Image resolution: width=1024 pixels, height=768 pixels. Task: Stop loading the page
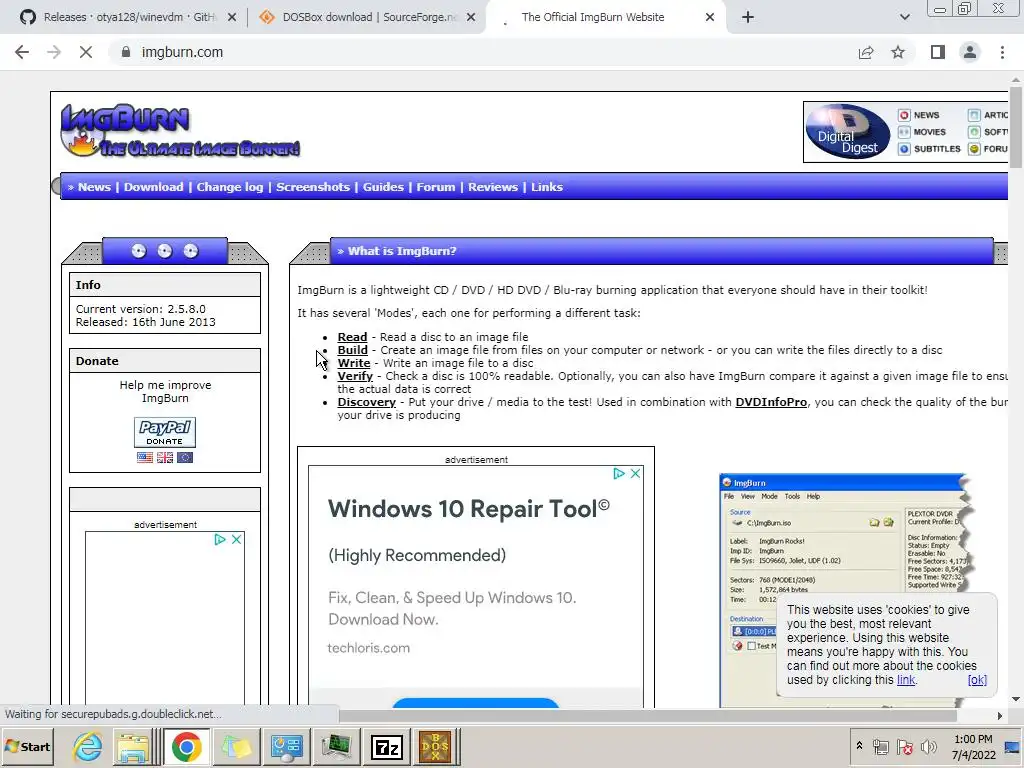coord(86,52)
